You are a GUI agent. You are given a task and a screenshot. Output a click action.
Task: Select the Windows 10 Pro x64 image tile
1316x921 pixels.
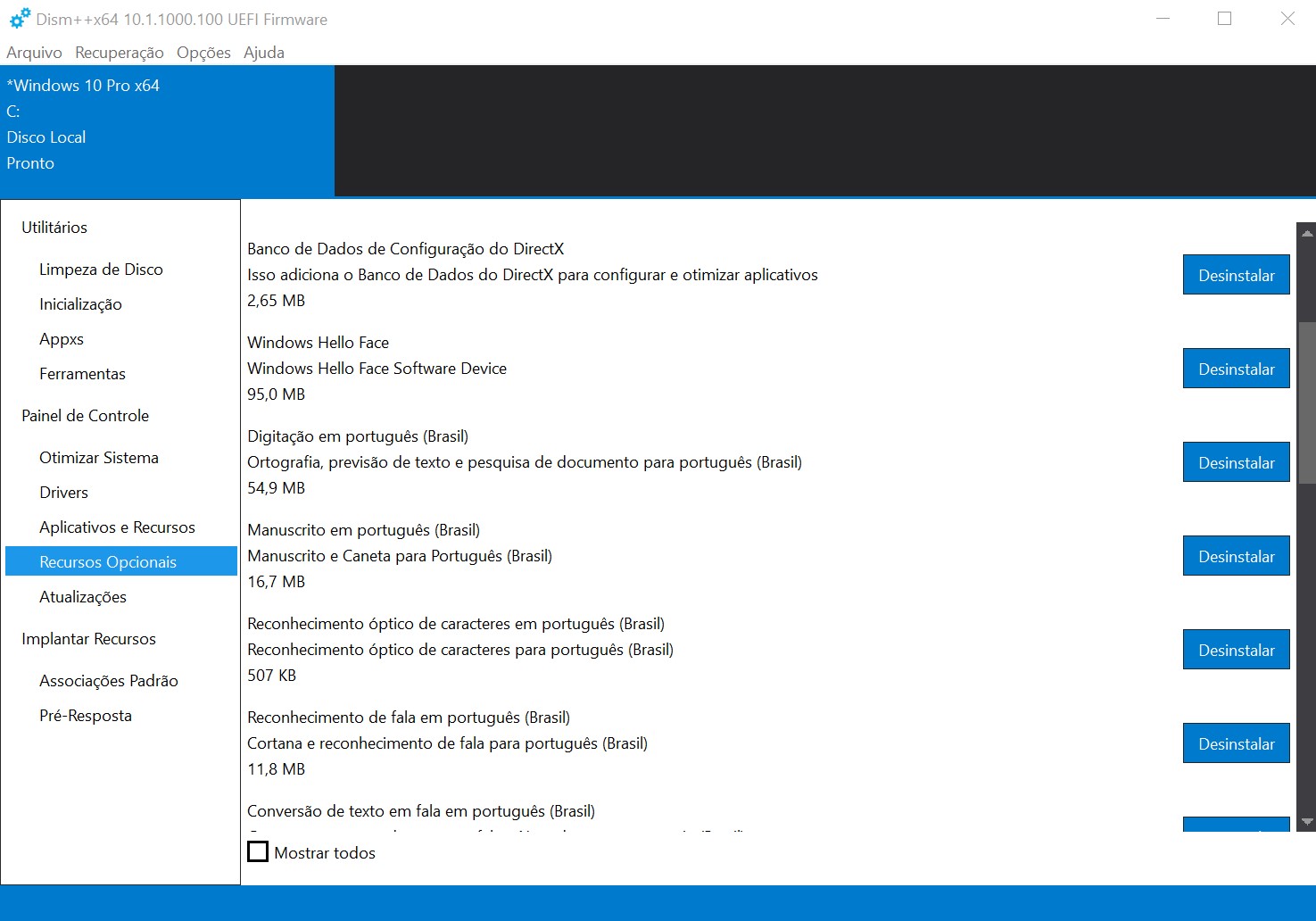point(167,130)
